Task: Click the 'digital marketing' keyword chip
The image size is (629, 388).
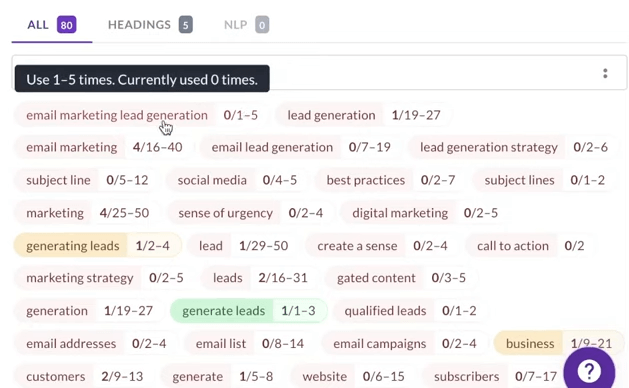Action: tap(425, 213)
